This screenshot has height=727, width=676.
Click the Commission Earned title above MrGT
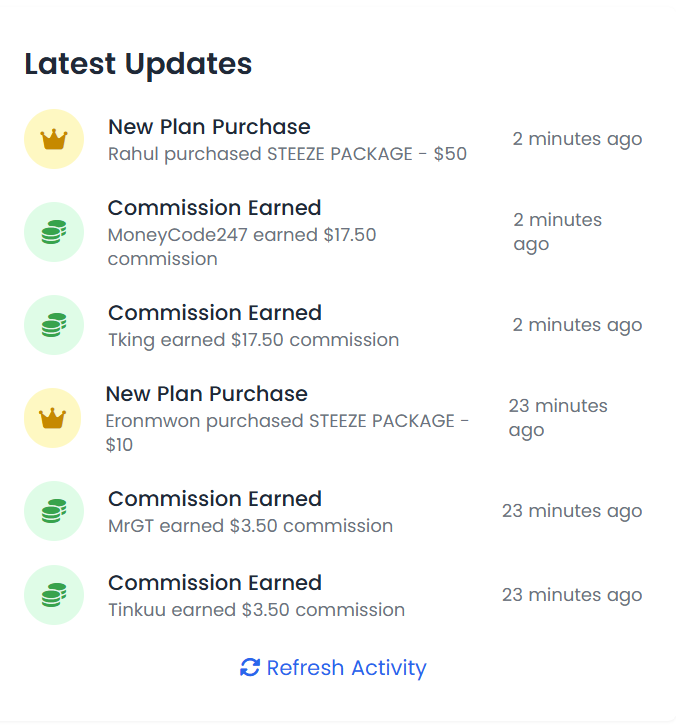coord(214,499)
